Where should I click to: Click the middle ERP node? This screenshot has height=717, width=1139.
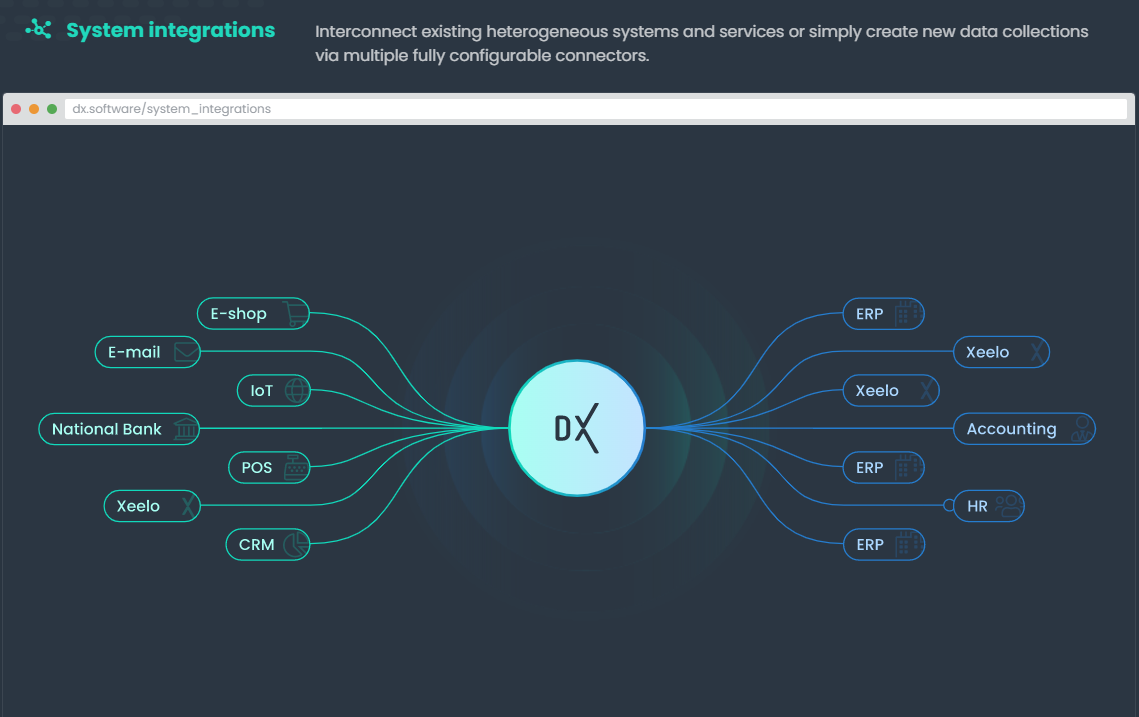(x=884, y=467)
